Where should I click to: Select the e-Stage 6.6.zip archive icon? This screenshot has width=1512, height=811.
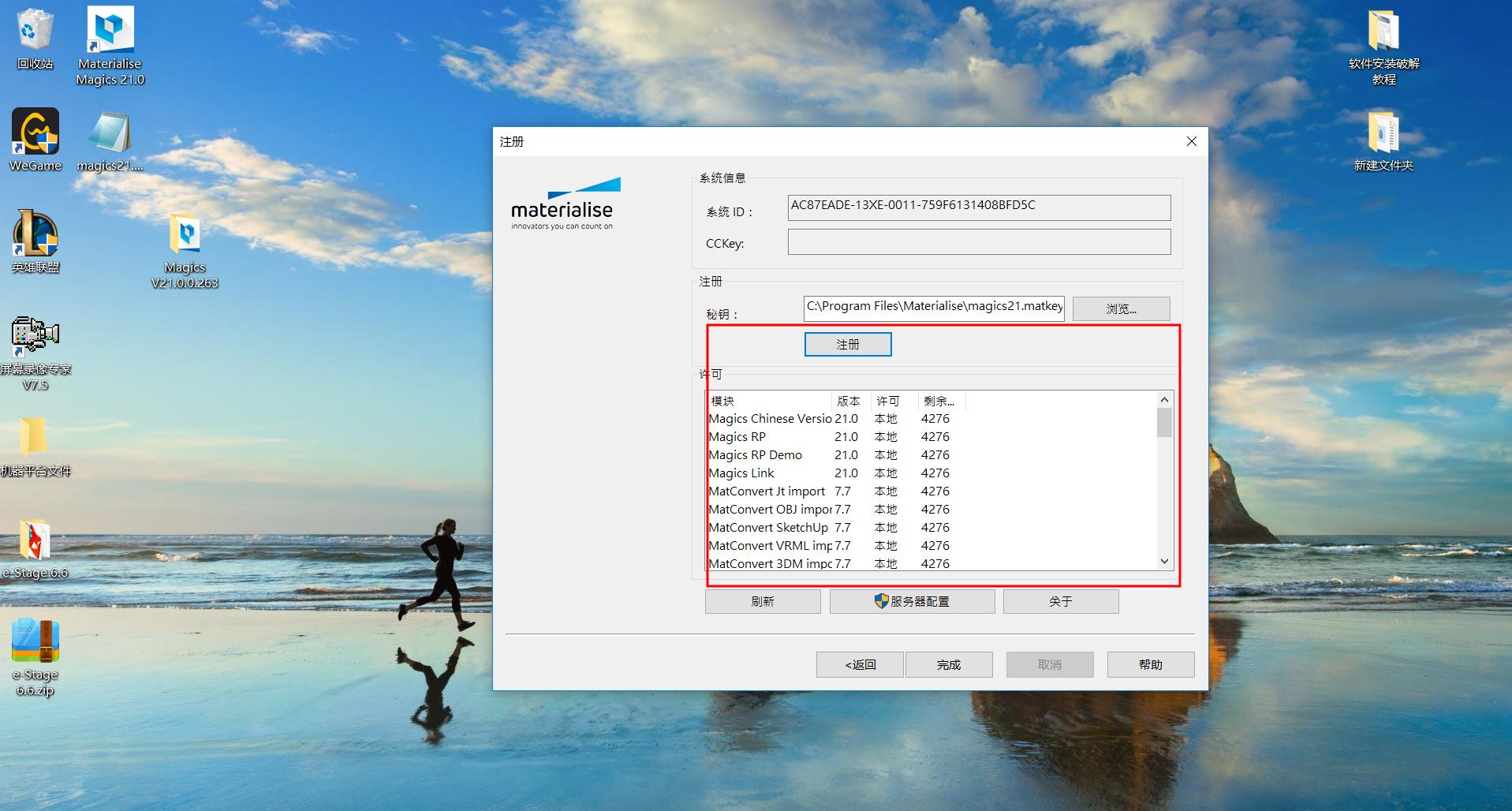tap(35, 657)
